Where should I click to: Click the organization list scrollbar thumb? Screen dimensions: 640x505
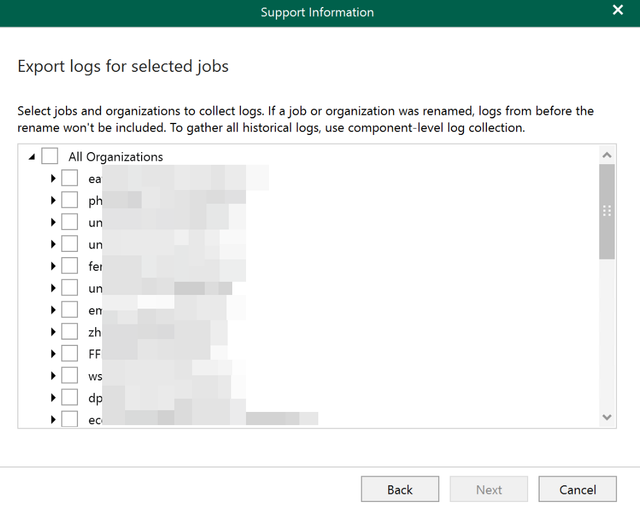(x=607, y=211)
